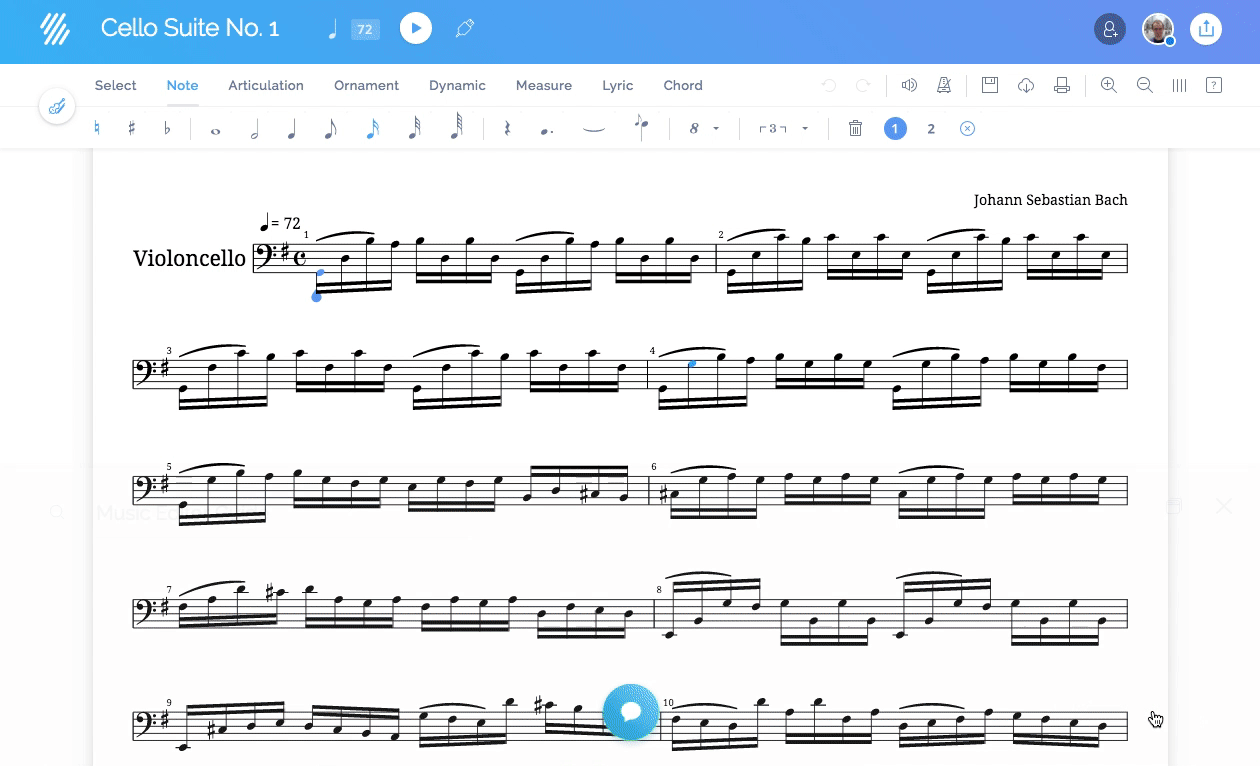Click the tempo marking above the staff
Image resolution: width=1260 pixels, height=766 pixels.
point(280,223)
